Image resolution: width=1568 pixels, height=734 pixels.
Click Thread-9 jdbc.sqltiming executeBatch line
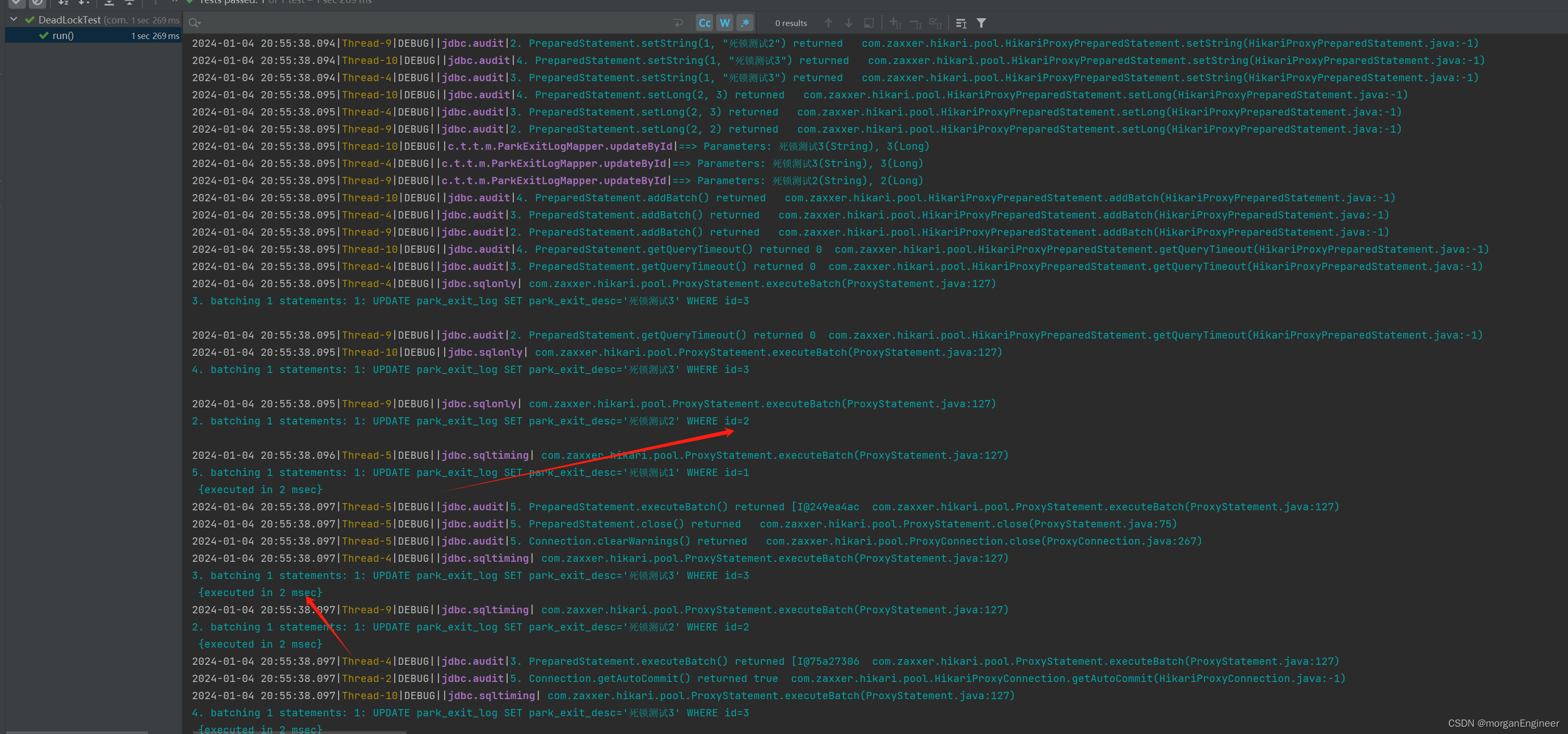coord(600,609)
